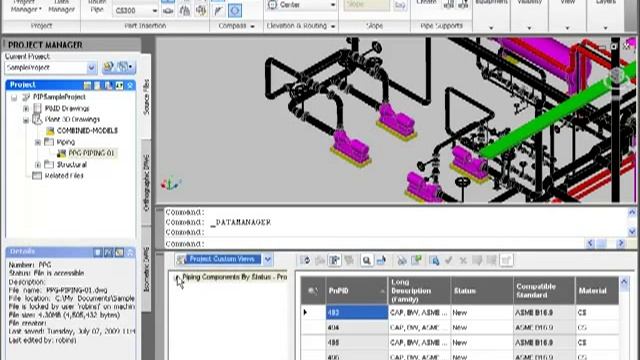Open the Visibility ribbon panel dropdown
Screen dimensions: 640x360
529,28
